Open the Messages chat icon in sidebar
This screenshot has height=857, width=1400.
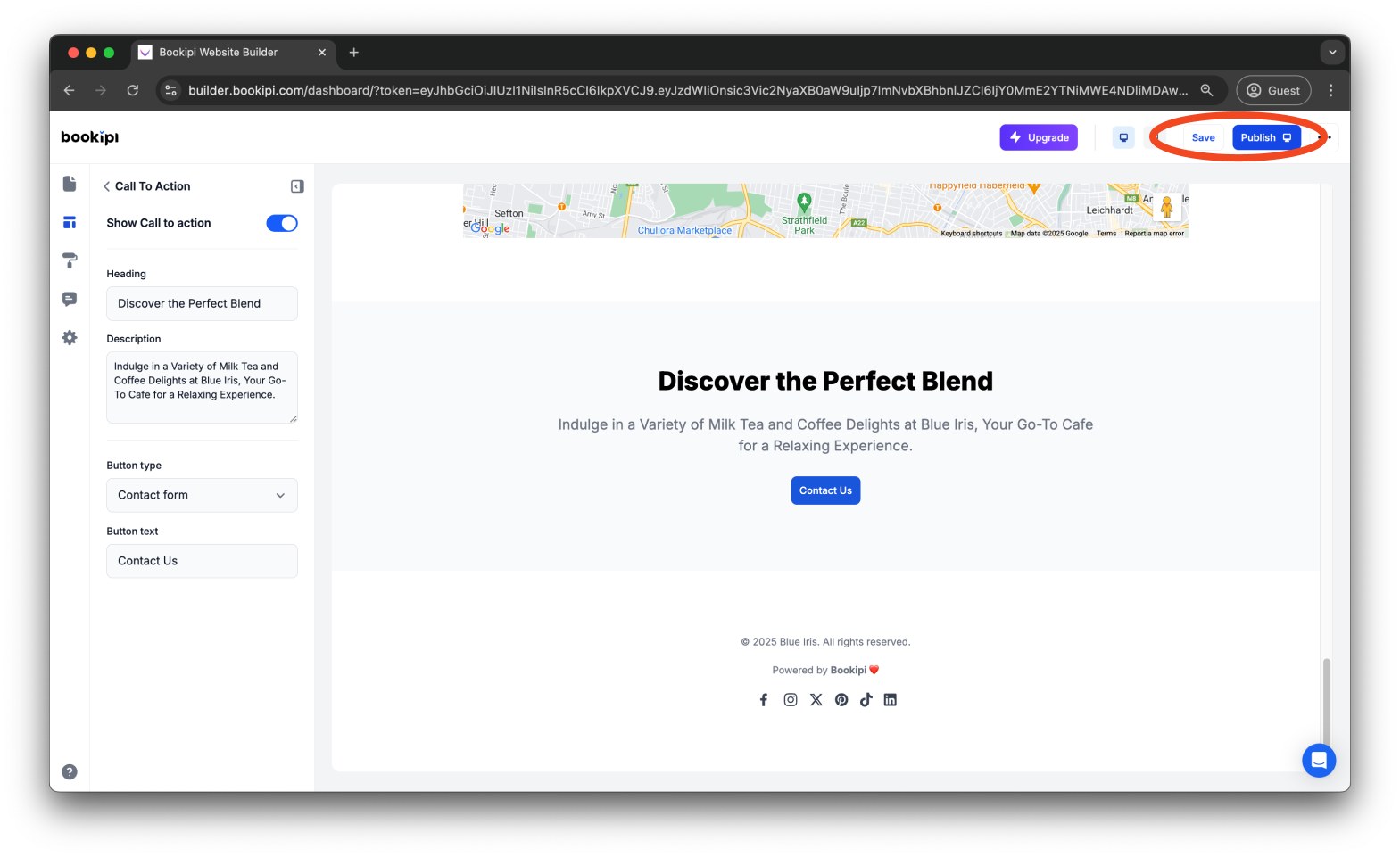pyautogui.click(x=70, y=300)
